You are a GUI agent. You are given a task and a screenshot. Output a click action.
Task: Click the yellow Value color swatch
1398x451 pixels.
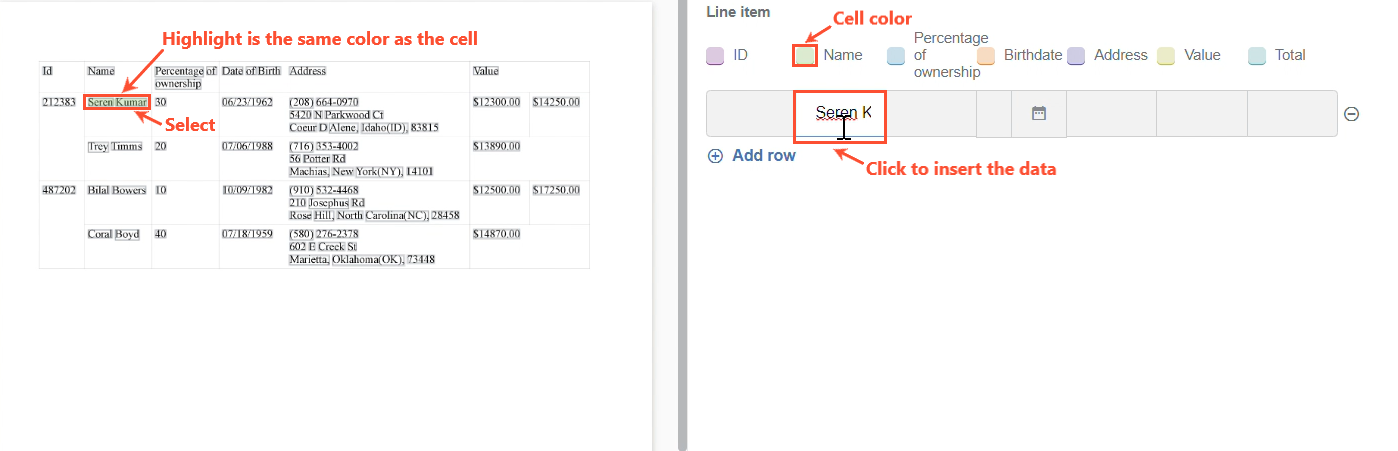click(x=1166, y=56)
